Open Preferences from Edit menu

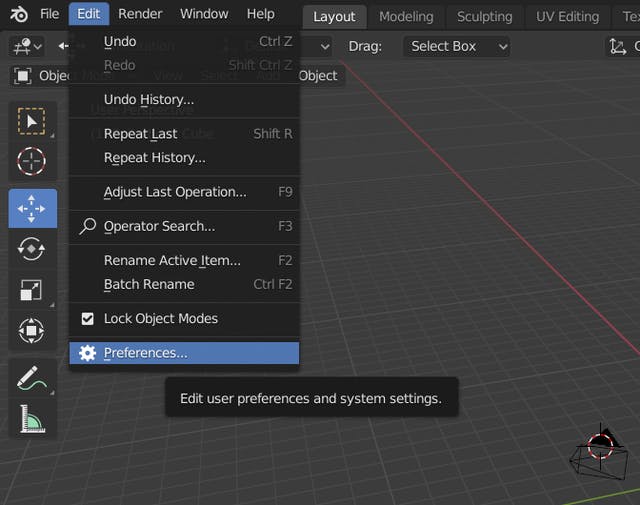pos(184,353)
